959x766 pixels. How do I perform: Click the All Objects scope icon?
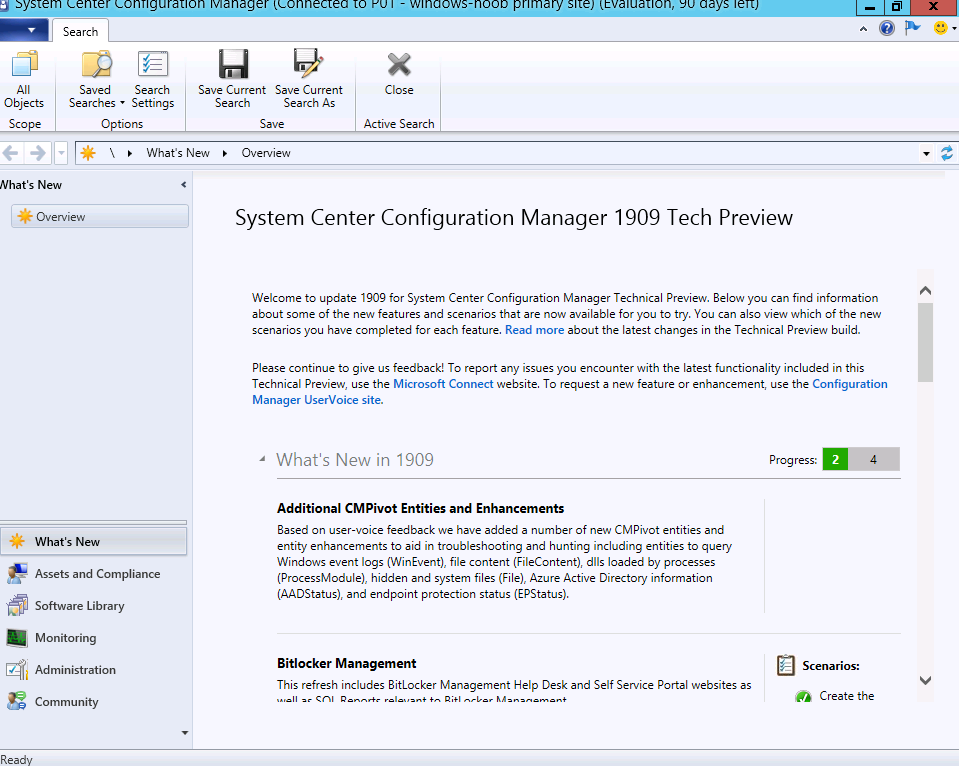click(24, 64)
